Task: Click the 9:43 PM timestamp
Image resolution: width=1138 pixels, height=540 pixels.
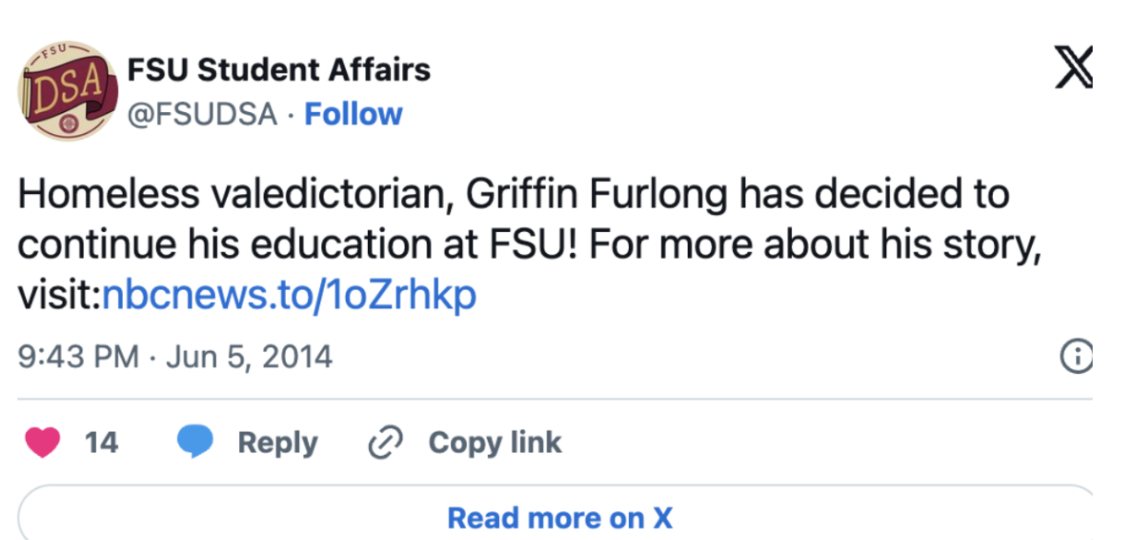Action: pyautogui.click(x=78, y=357)
